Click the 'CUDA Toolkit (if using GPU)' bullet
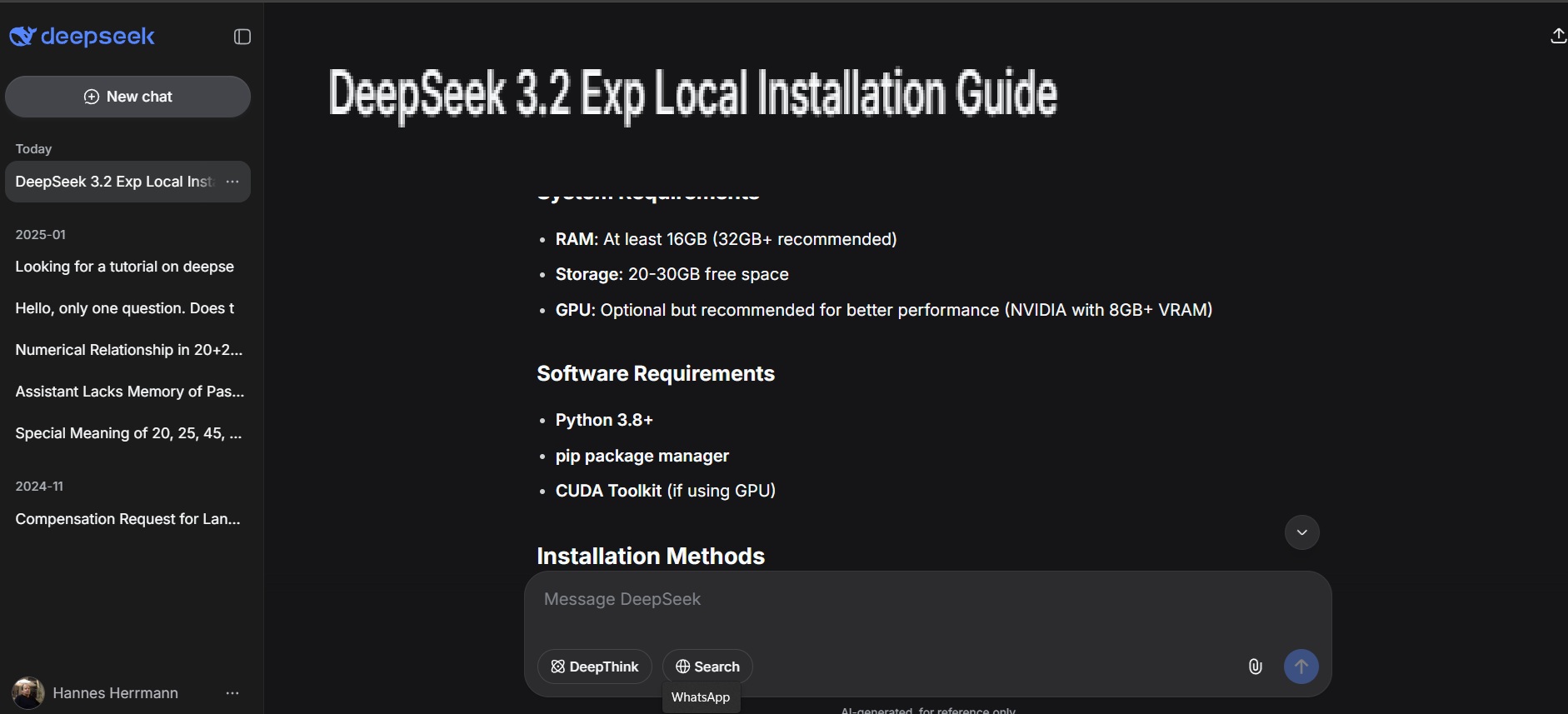 click(665, 491)
